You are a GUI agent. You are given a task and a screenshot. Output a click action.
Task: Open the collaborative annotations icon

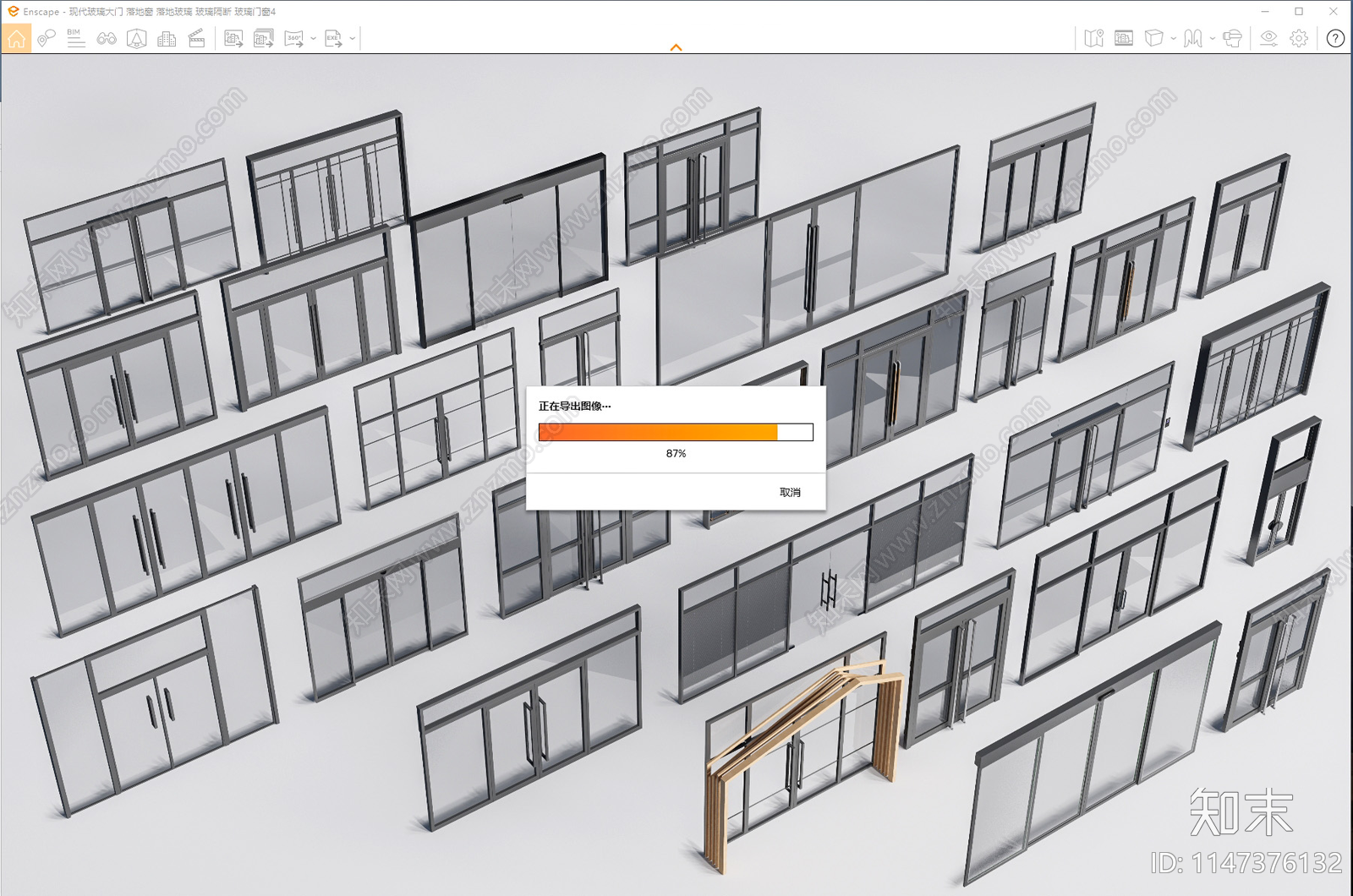tap(46, 38)
